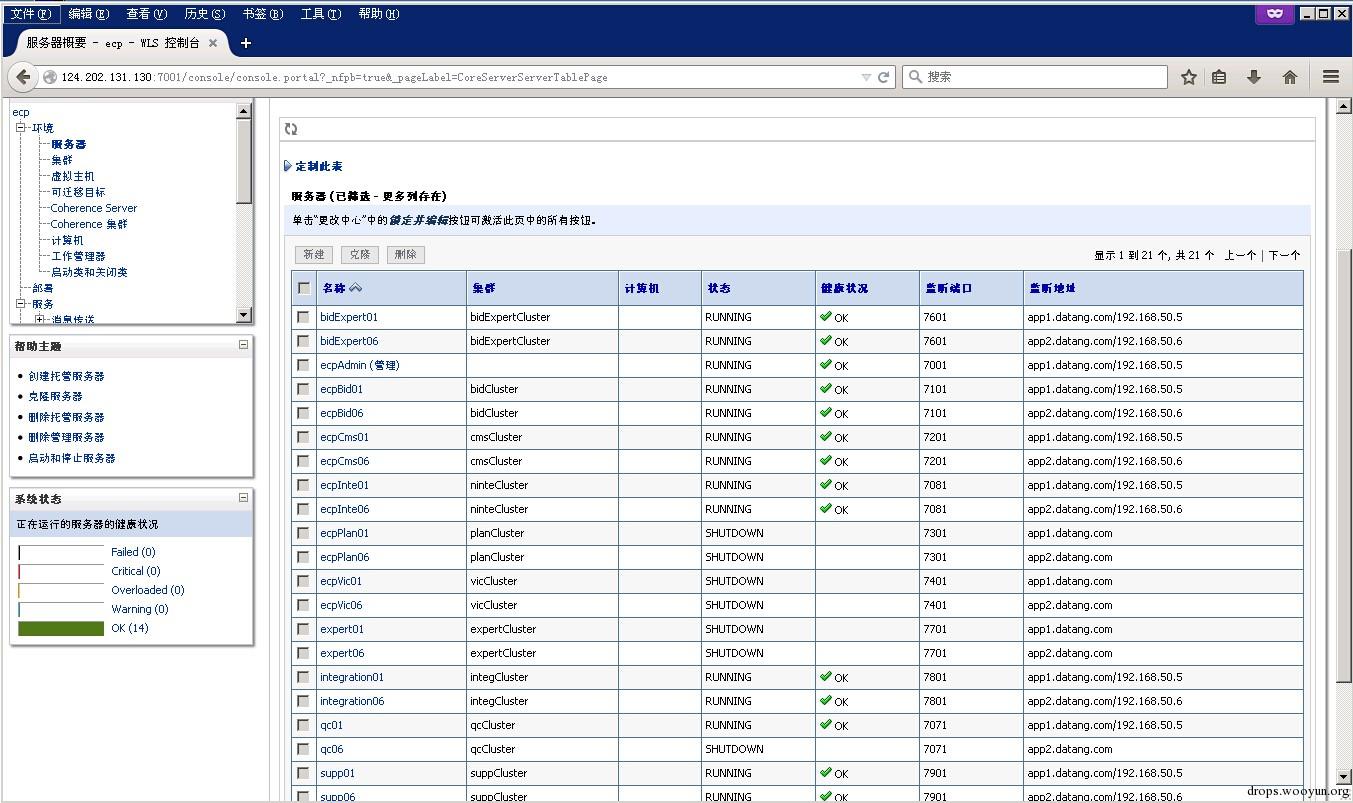This screenshot has width=1353, height=803.
Task: Expand the 定制此表 disclosure triangle
Action: click(288, 166)
